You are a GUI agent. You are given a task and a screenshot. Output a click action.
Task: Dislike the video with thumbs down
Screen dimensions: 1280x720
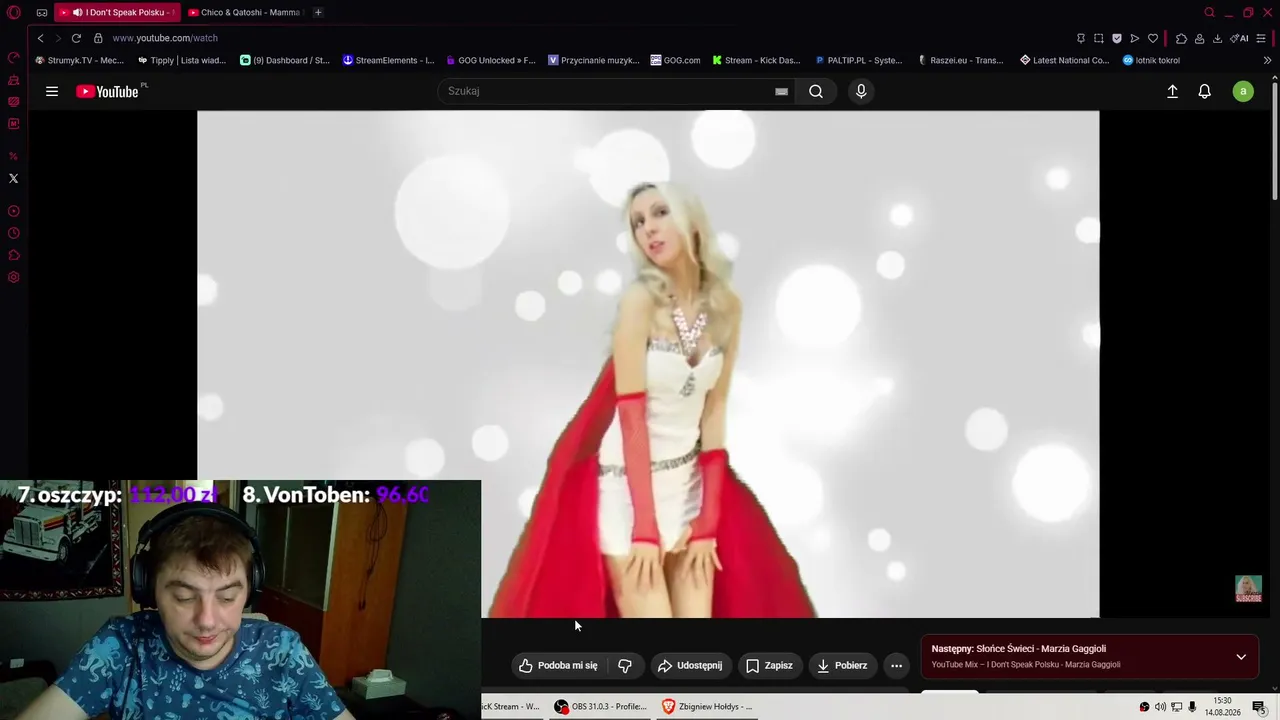pyautogui.click(x=625, y=665)
